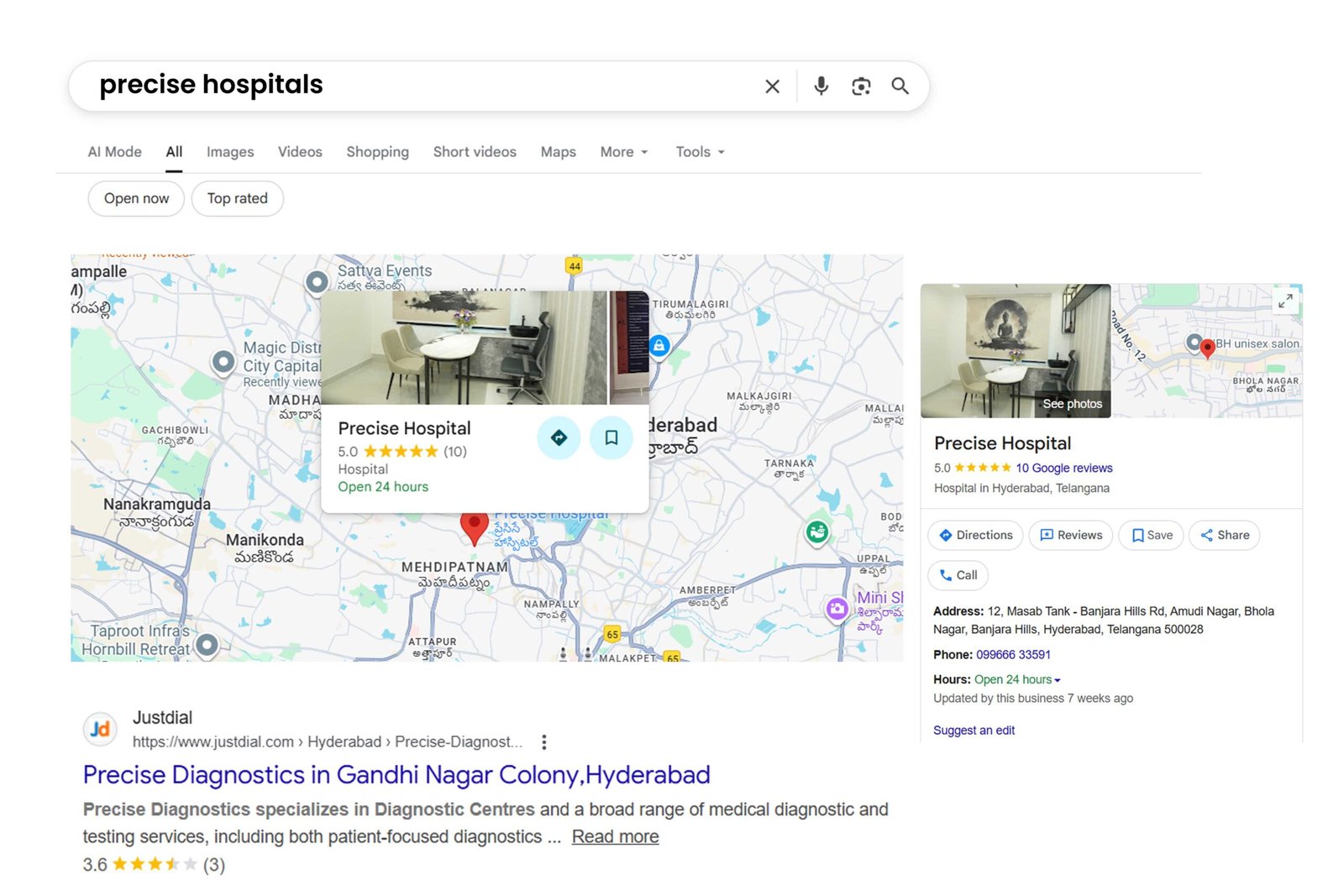Click the search magnifier icon
The height and width of the screenshot is (896, 1344).
pyautogui.click(x=900, y=86)
